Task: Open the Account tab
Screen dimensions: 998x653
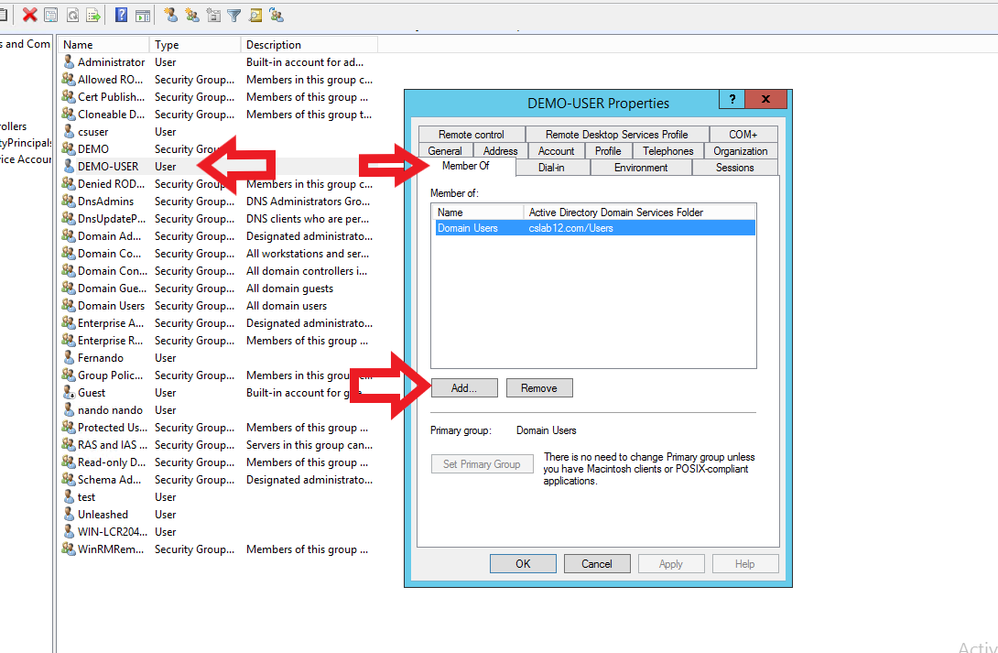Action: tap(556, 151)
